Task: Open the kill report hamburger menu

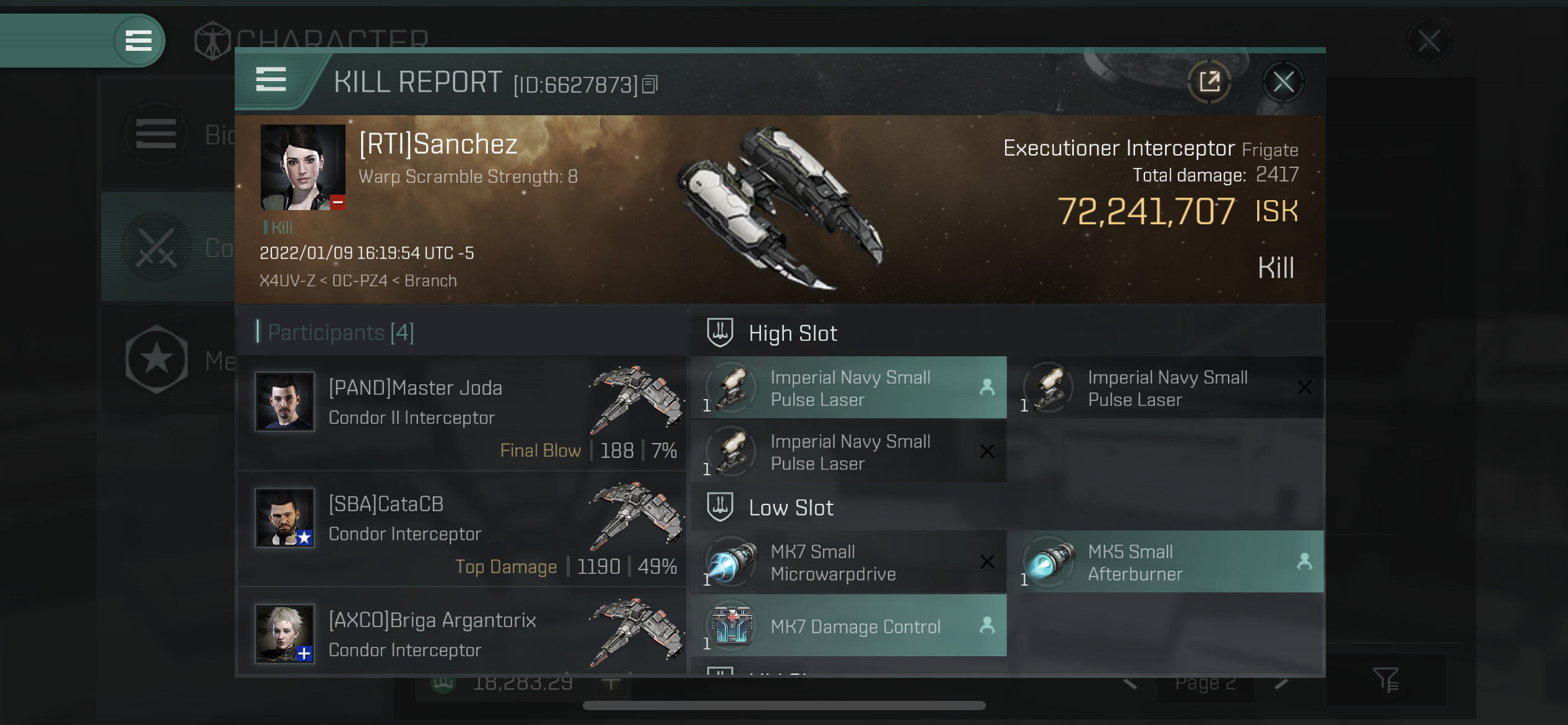Action: 271,80
